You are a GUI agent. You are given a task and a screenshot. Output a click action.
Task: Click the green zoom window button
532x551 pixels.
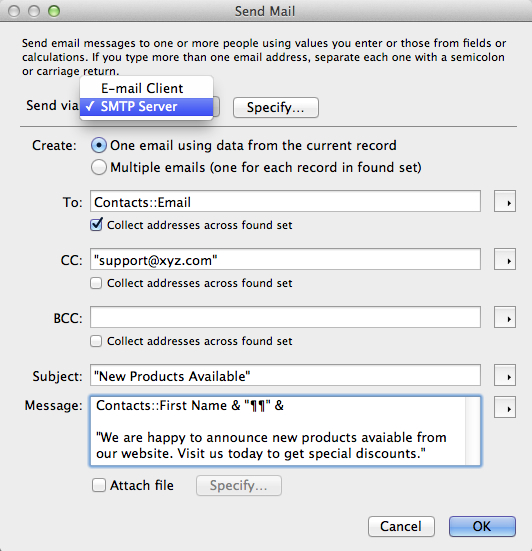(x=54, y=11)
